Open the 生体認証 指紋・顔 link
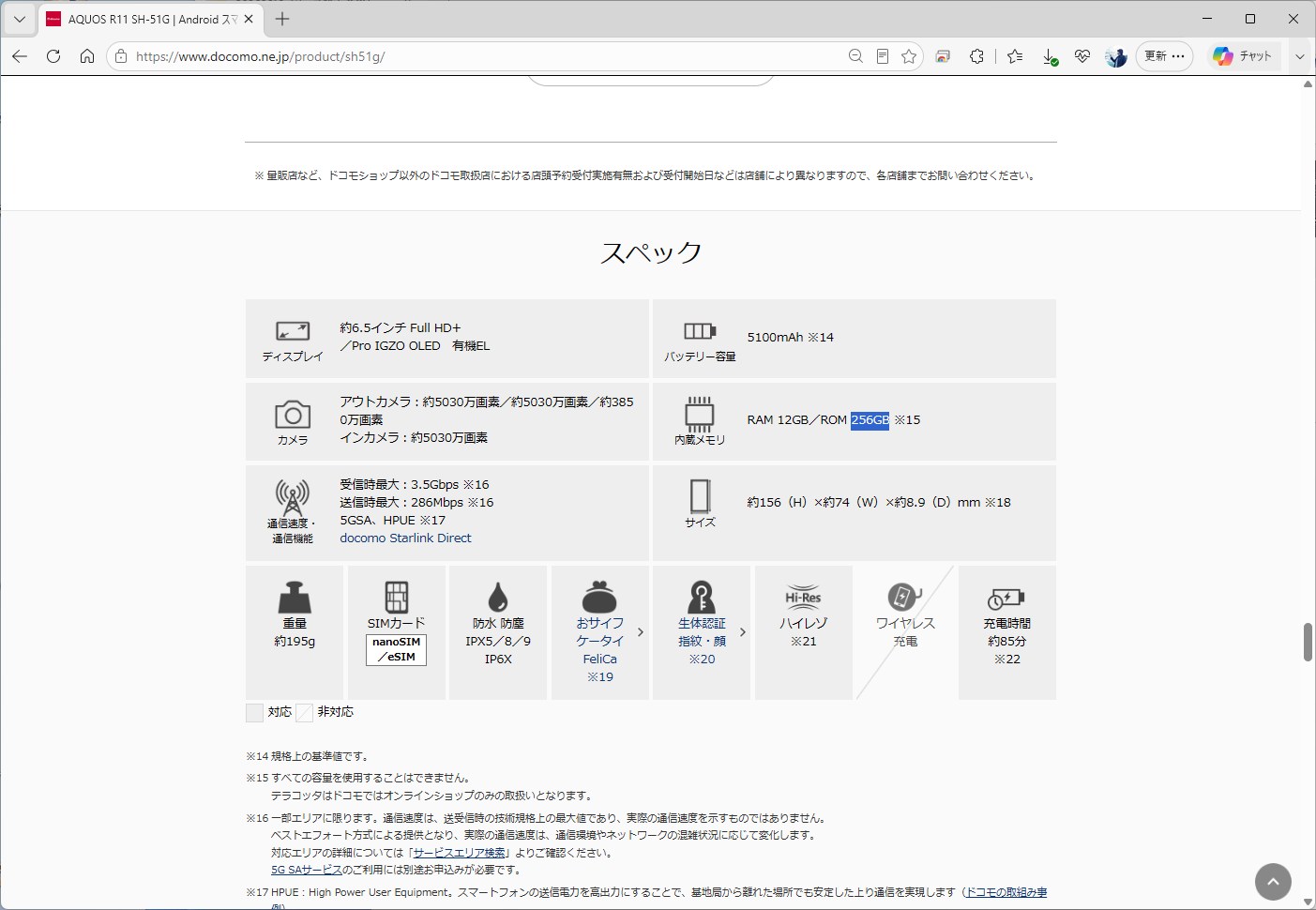1316x910 pixels. (x=702, y=641)
